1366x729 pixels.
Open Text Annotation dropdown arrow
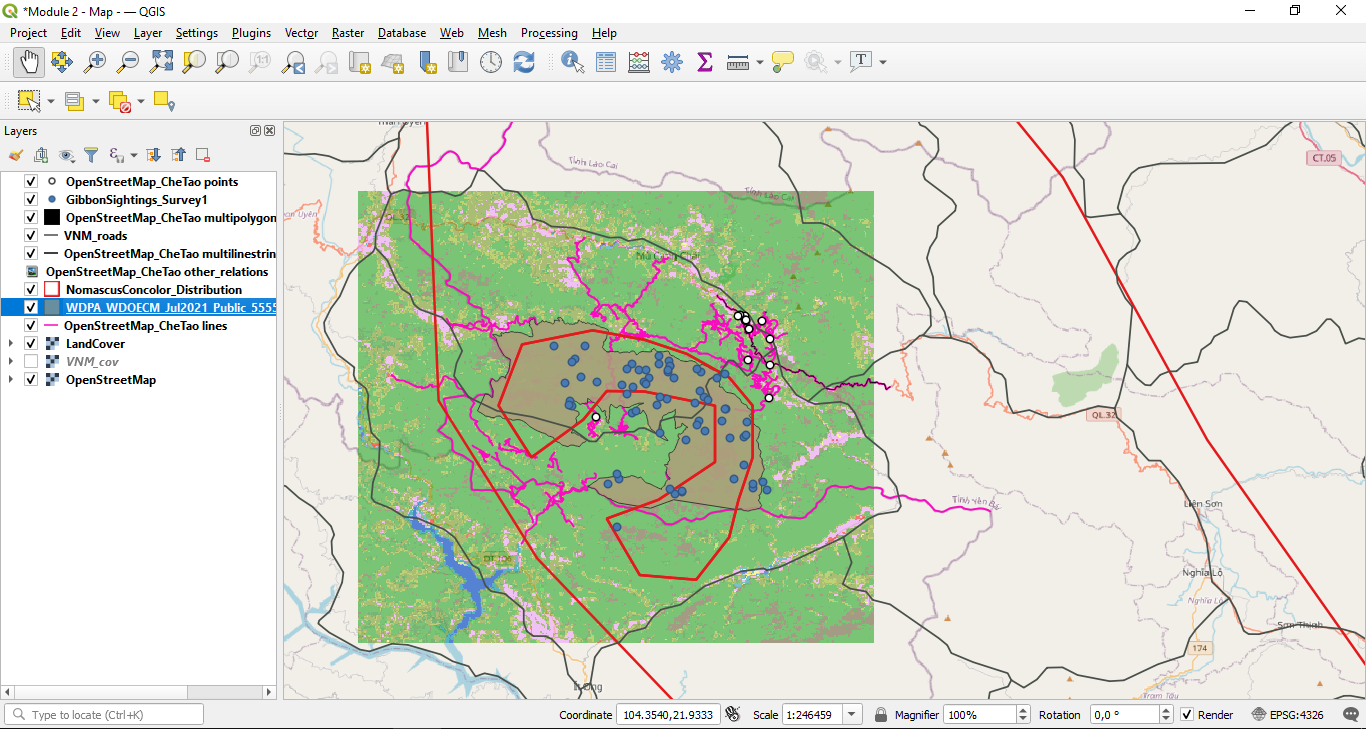tap(882, 62)
